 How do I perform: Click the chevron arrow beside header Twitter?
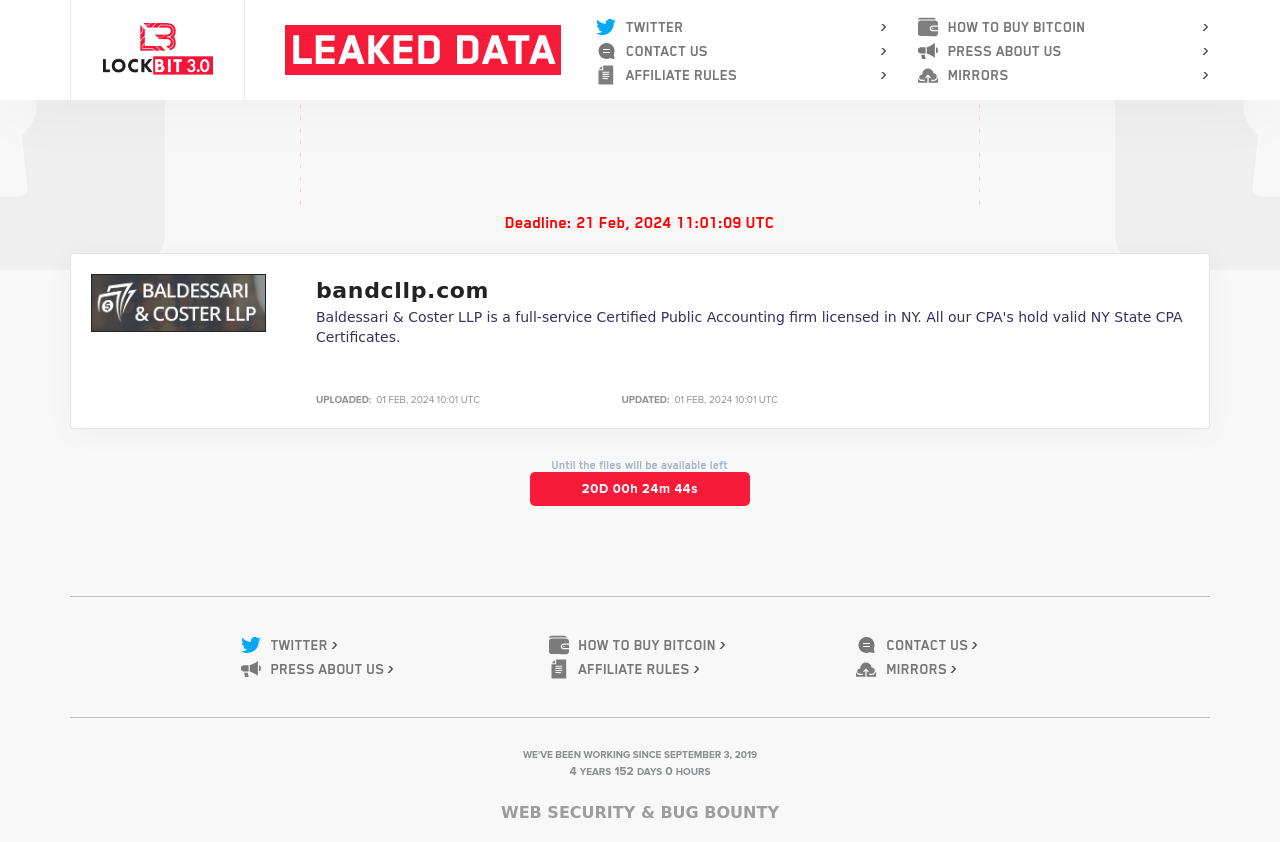[883, 27]
